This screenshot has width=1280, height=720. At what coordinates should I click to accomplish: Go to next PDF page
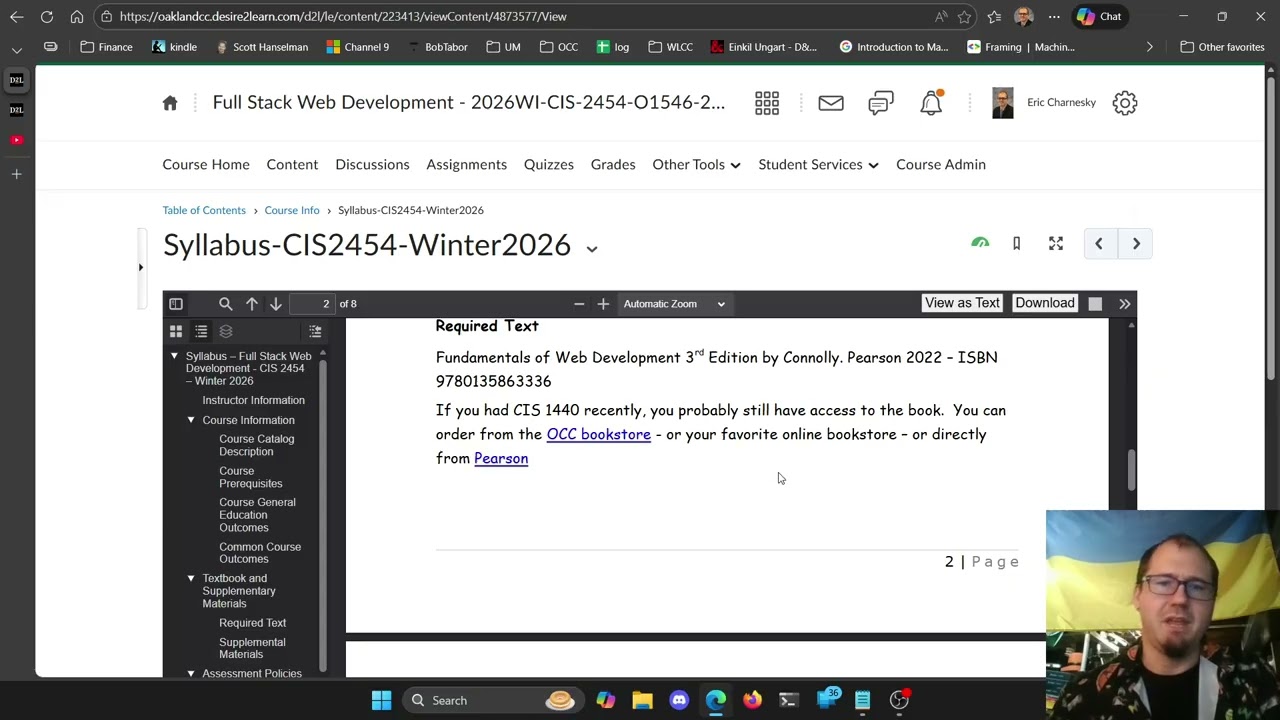275,304
